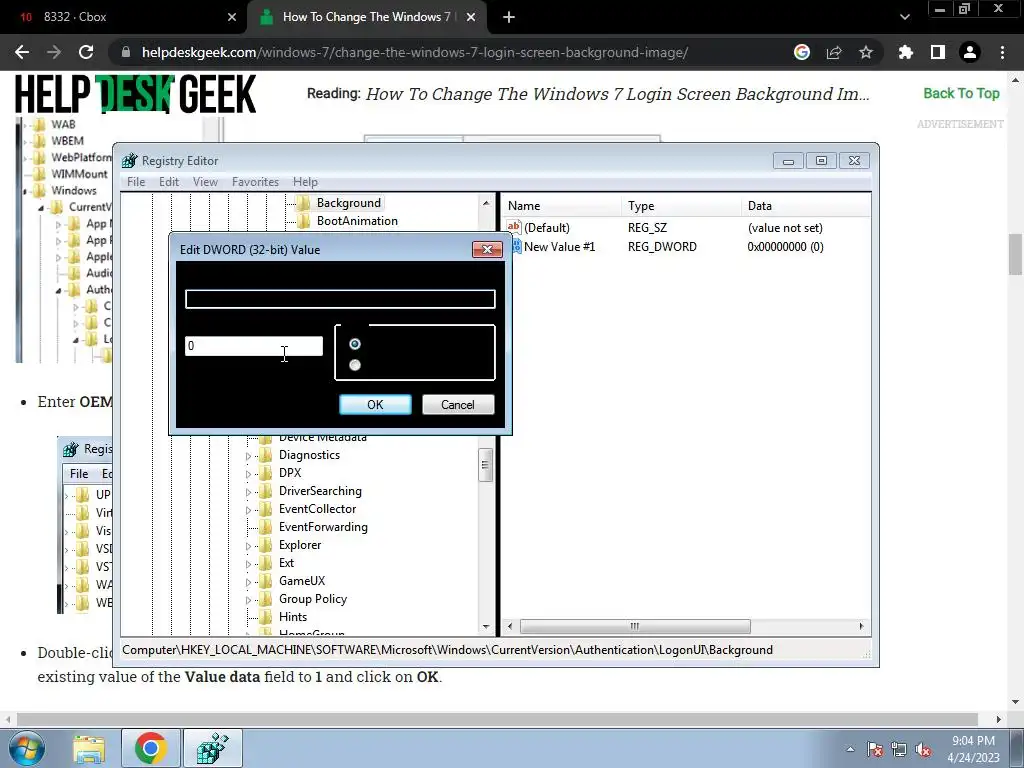Click the browser address bar URL
1024x768 pixels.
point(415,52)
